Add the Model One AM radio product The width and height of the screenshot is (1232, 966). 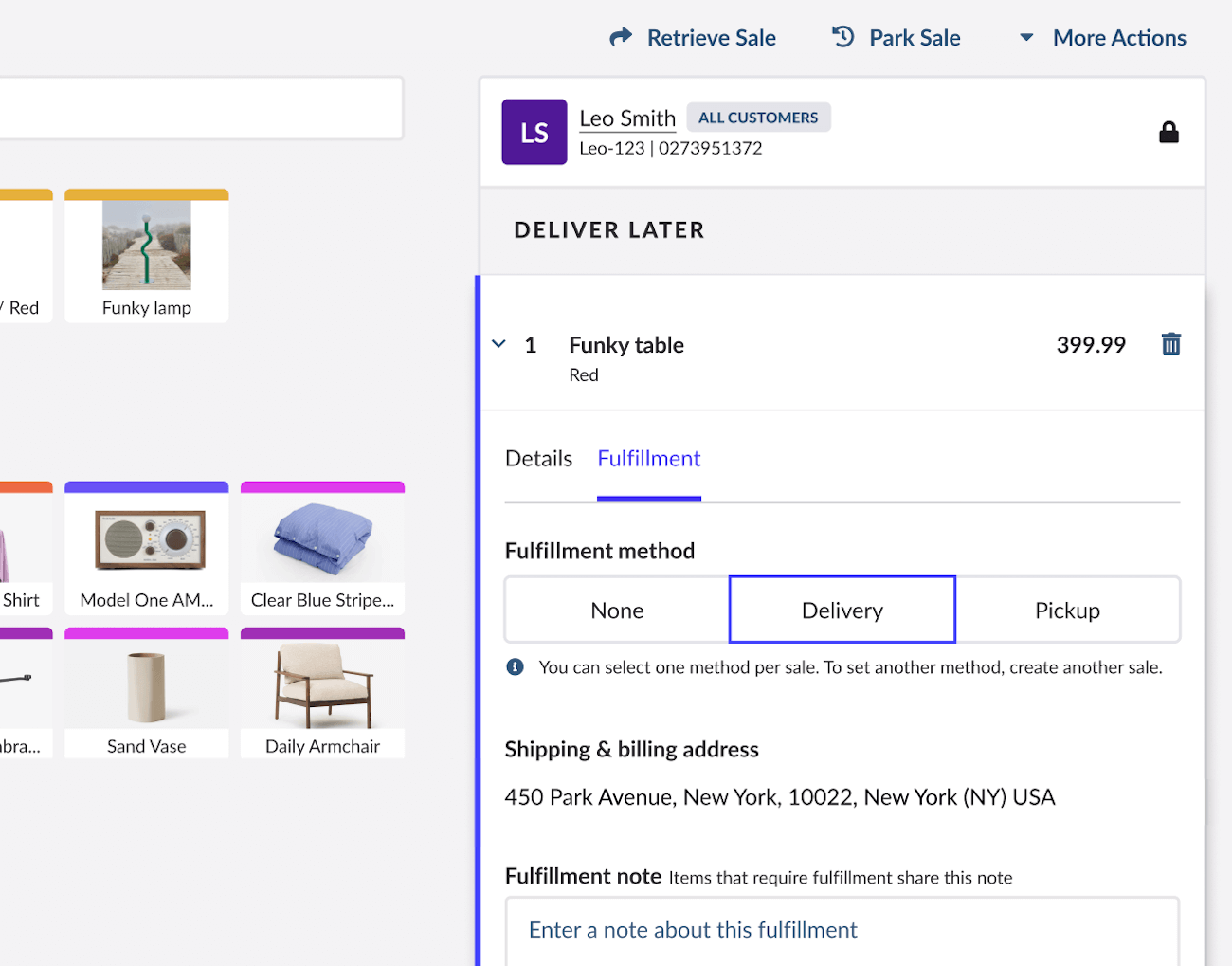pyautogui.click(x=147, y=548)
